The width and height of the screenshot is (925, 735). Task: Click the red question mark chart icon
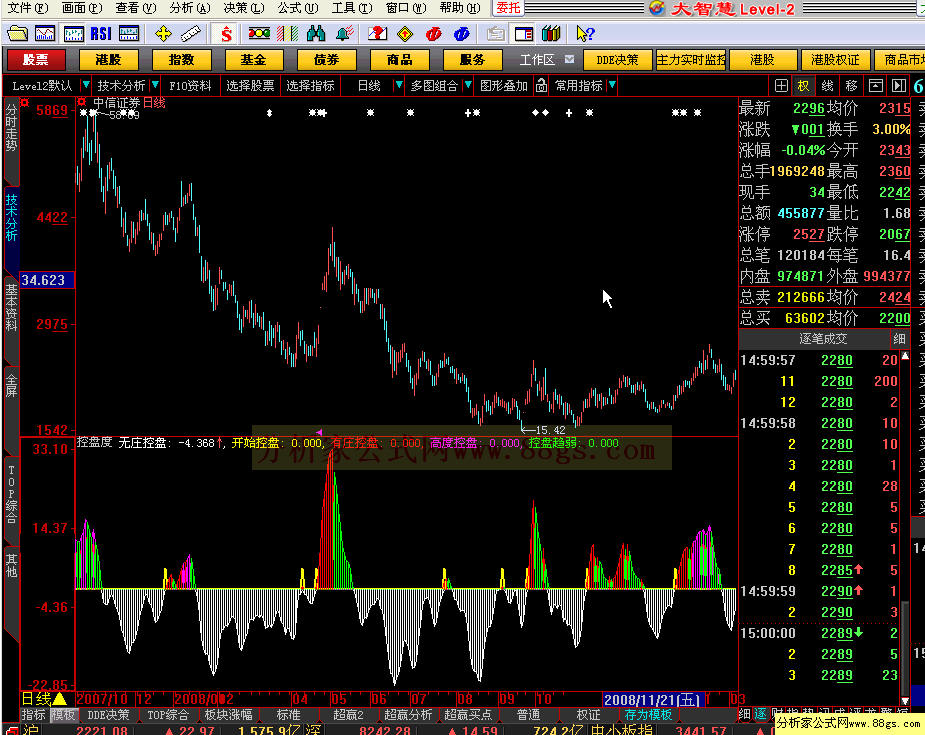click(377, 33)
